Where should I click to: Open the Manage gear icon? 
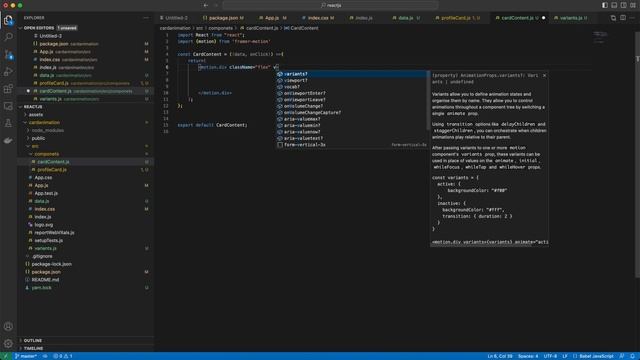click(x=8, y=343)
